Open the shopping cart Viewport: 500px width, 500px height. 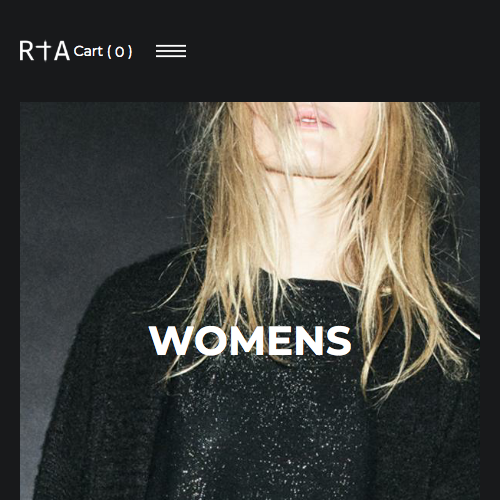[103, 51]
